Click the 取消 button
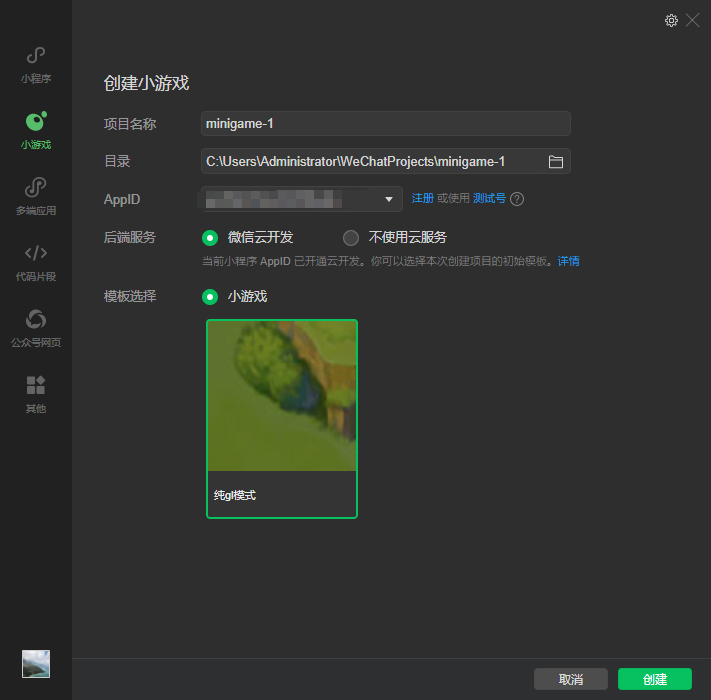The image size is (711, 700). click(x=571, y=679)
